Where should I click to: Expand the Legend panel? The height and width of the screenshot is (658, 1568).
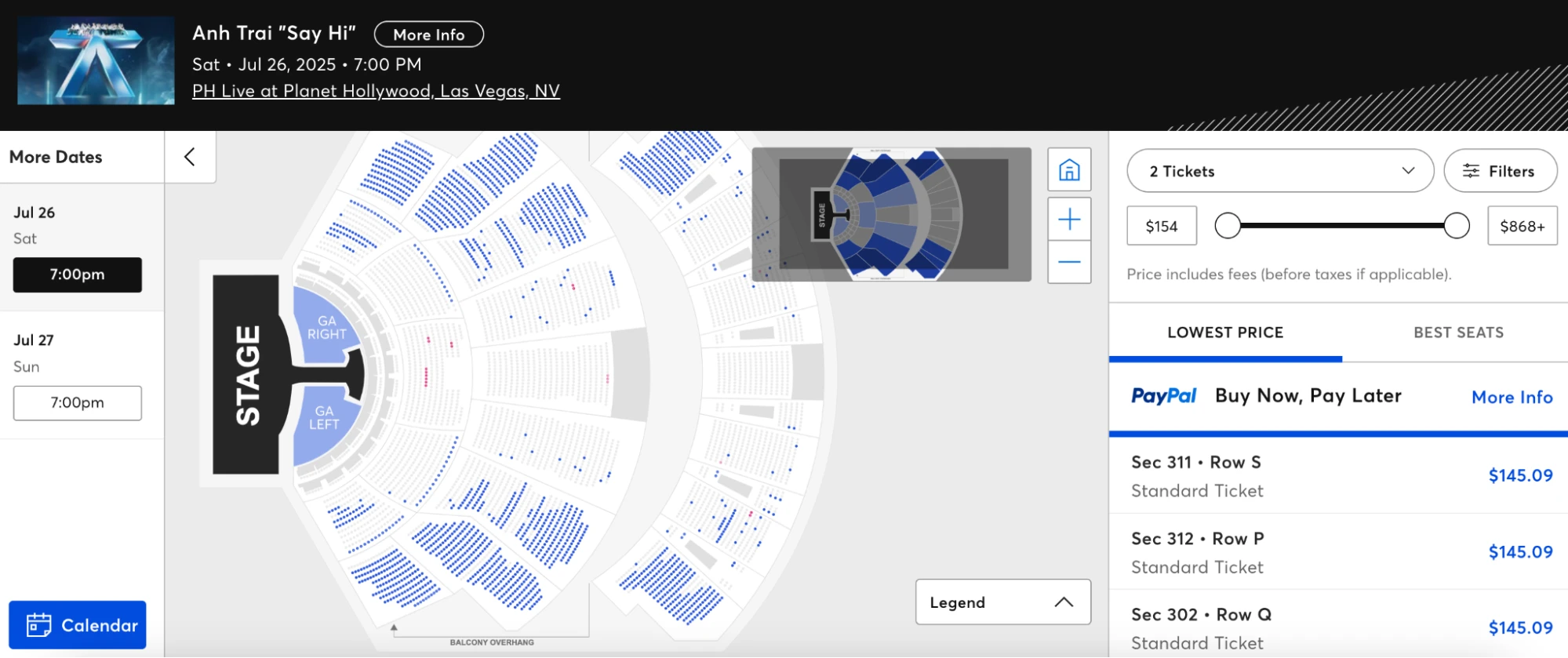pyautogui.click(x=1002, y=602)
